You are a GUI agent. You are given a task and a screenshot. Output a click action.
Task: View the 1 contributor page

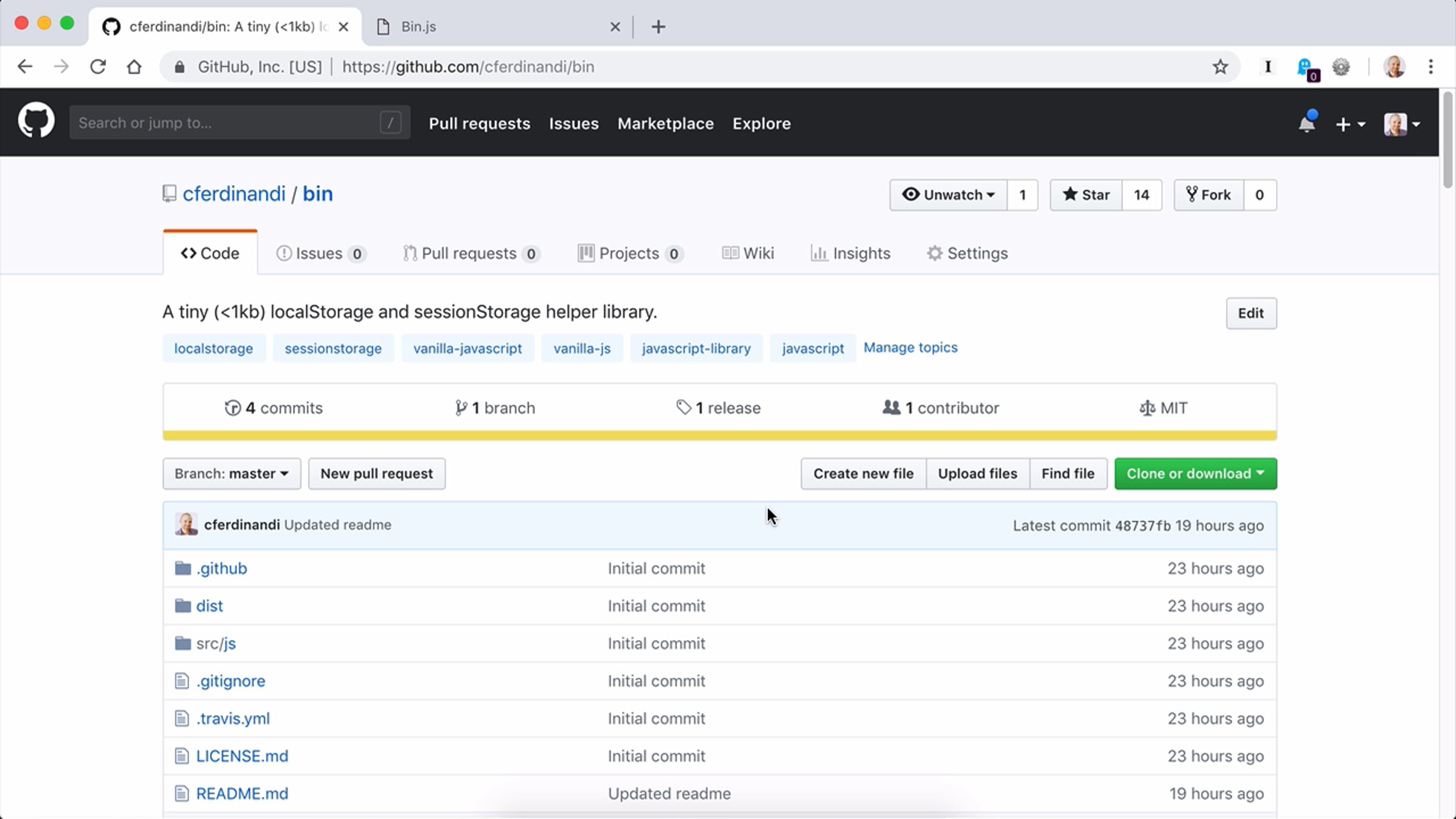pos(941,408)
